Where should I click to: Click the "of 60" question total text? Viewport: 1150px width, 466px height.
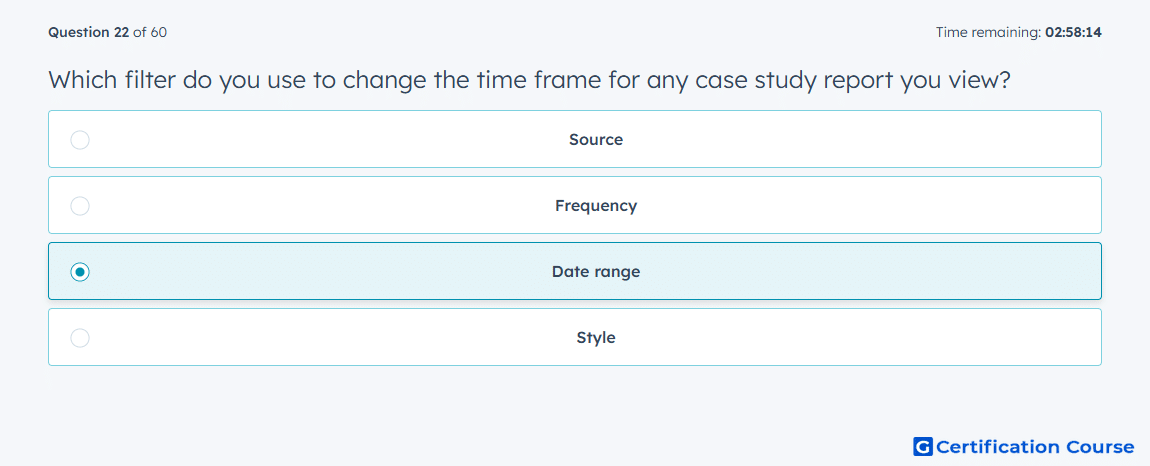pyautogui.click(x=150, y=32)
